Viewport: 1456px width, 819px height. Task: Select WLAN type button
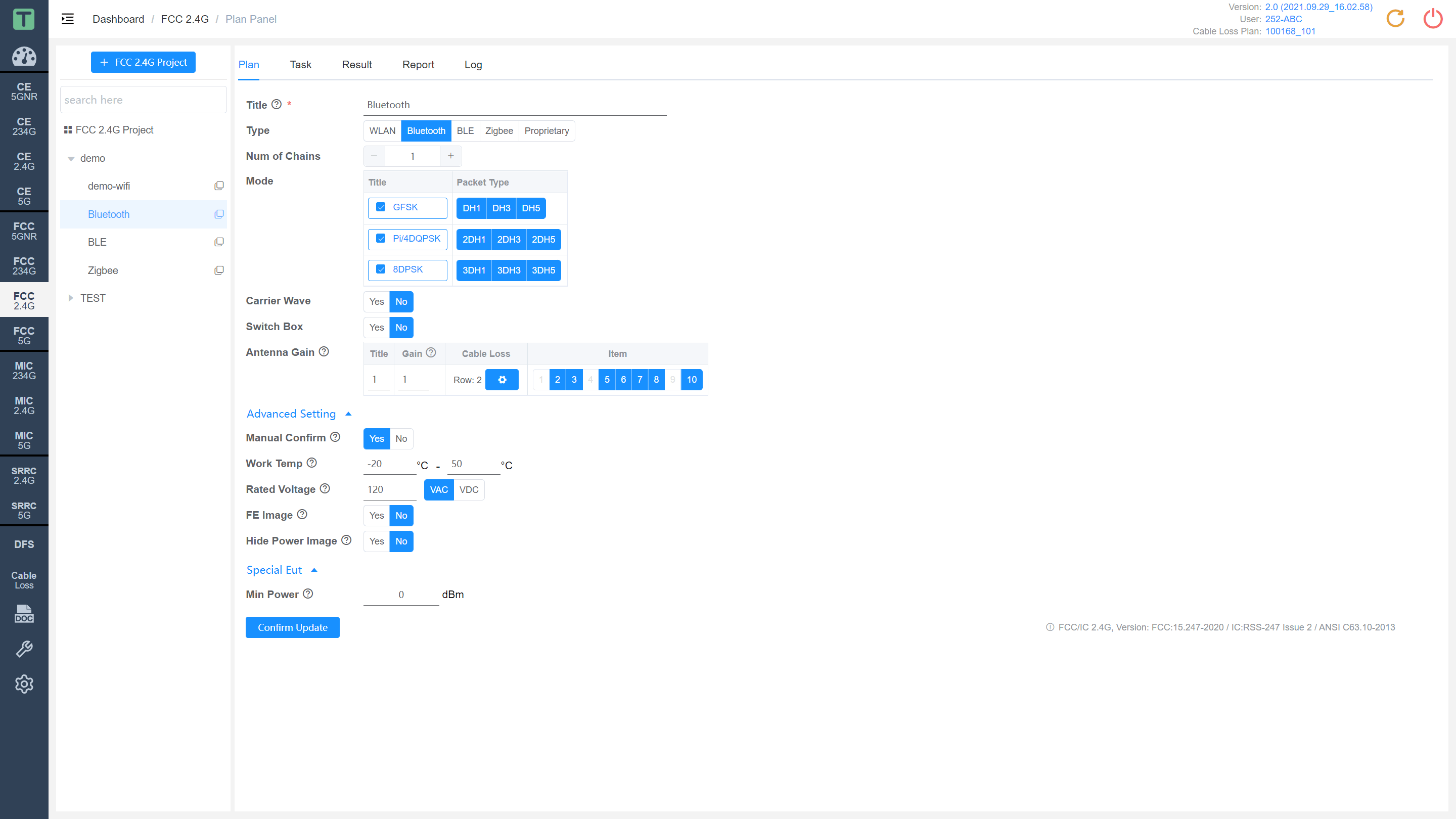click(382, 131)
